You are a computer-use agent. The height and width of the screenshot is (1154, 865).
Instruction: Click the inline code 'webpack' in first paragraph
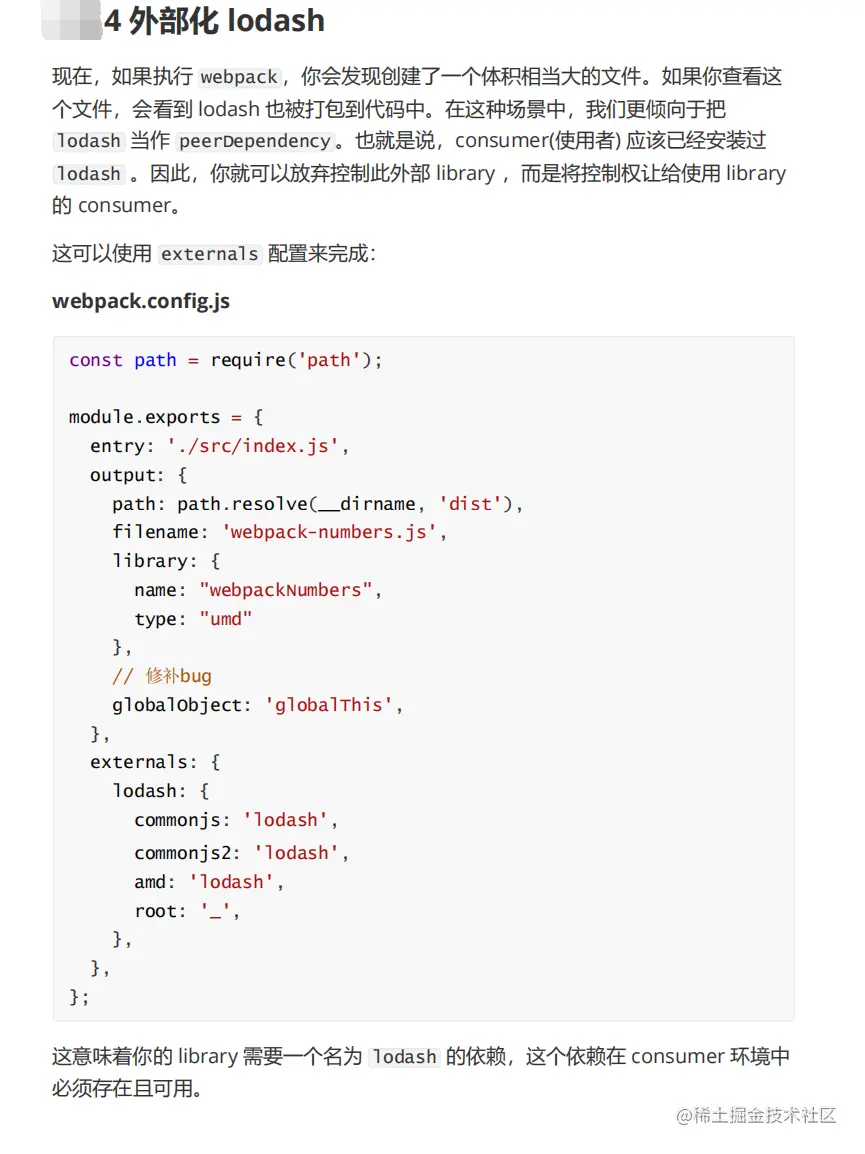point(239,77)
